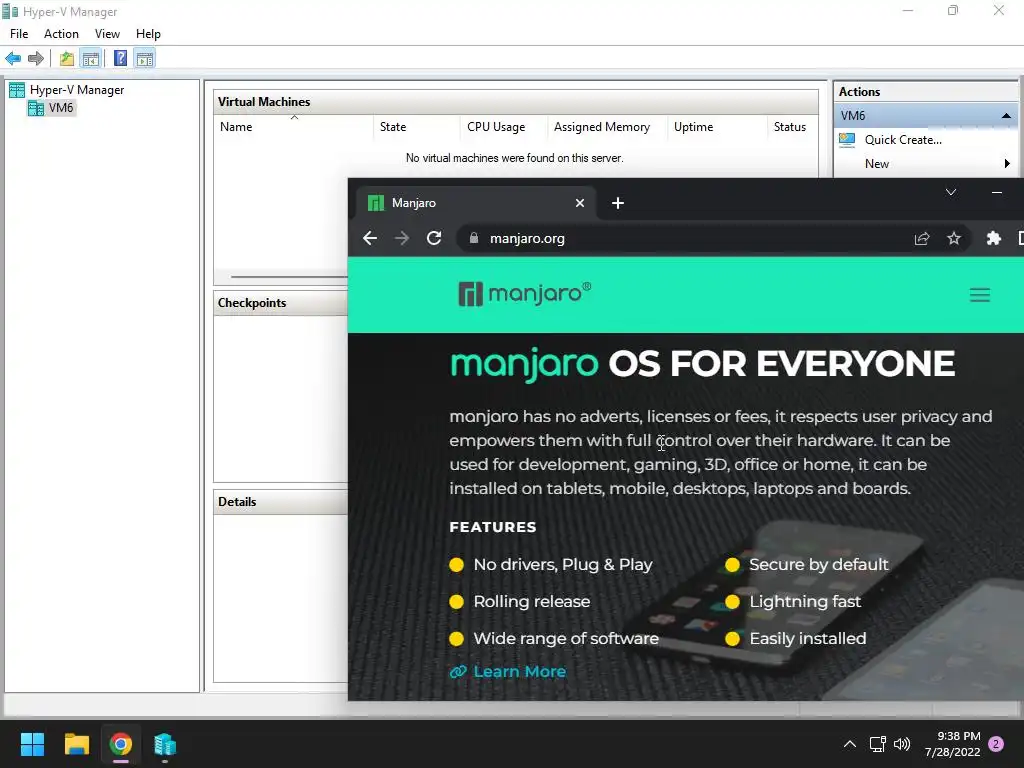Collapse the VM6 actions section arrow
Screen dimensions: 1024x768
click(1006, 116)
